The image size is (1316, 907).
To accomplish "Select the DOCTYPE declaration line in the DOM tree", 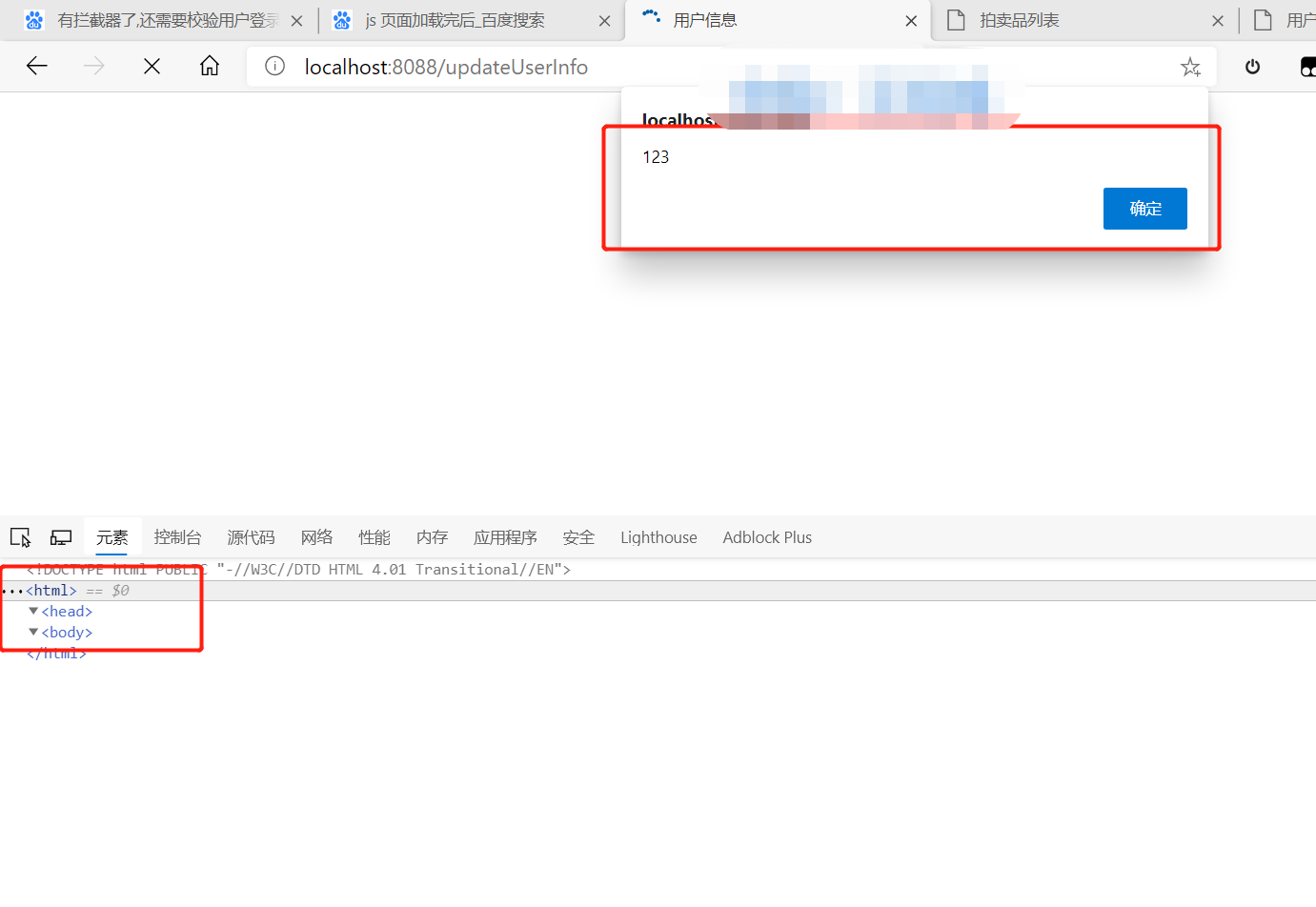I will click(286, 569).
